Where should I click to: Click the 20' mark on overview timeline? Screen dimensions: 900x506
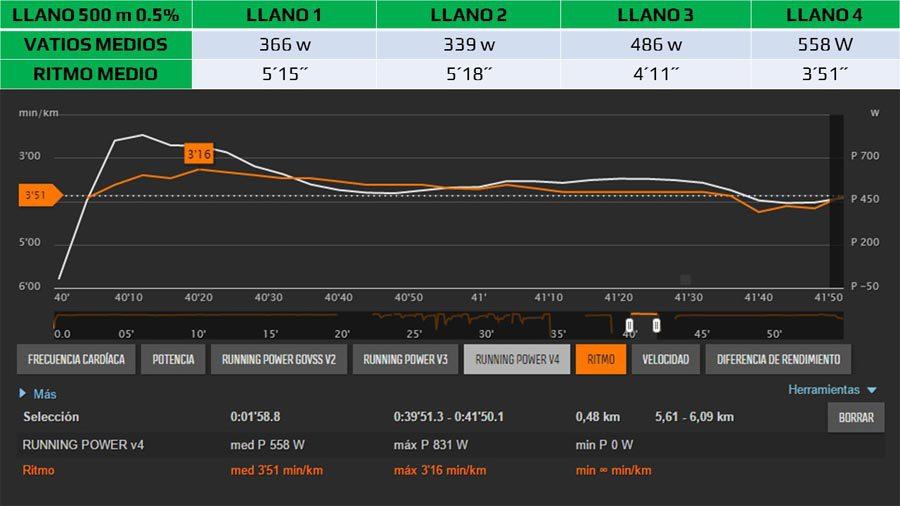click(x=342, y=334)
